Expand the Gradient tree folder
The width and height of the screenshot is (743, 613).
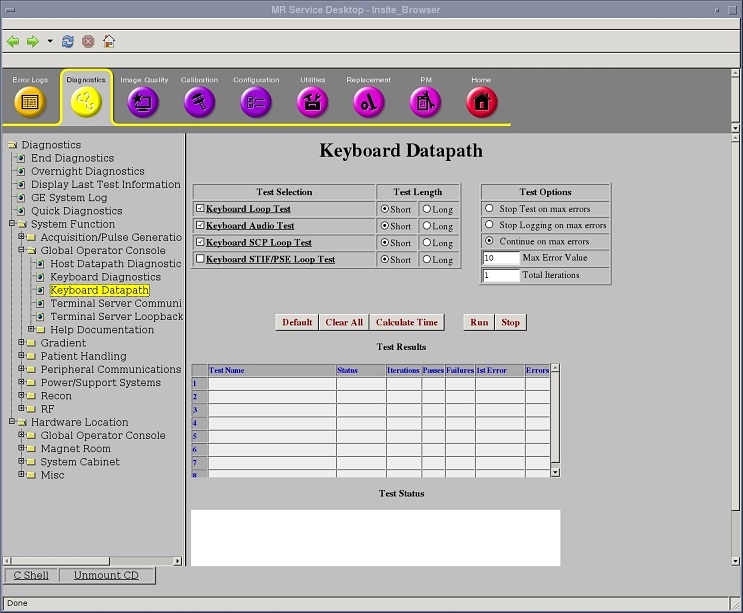coord(21,343)
